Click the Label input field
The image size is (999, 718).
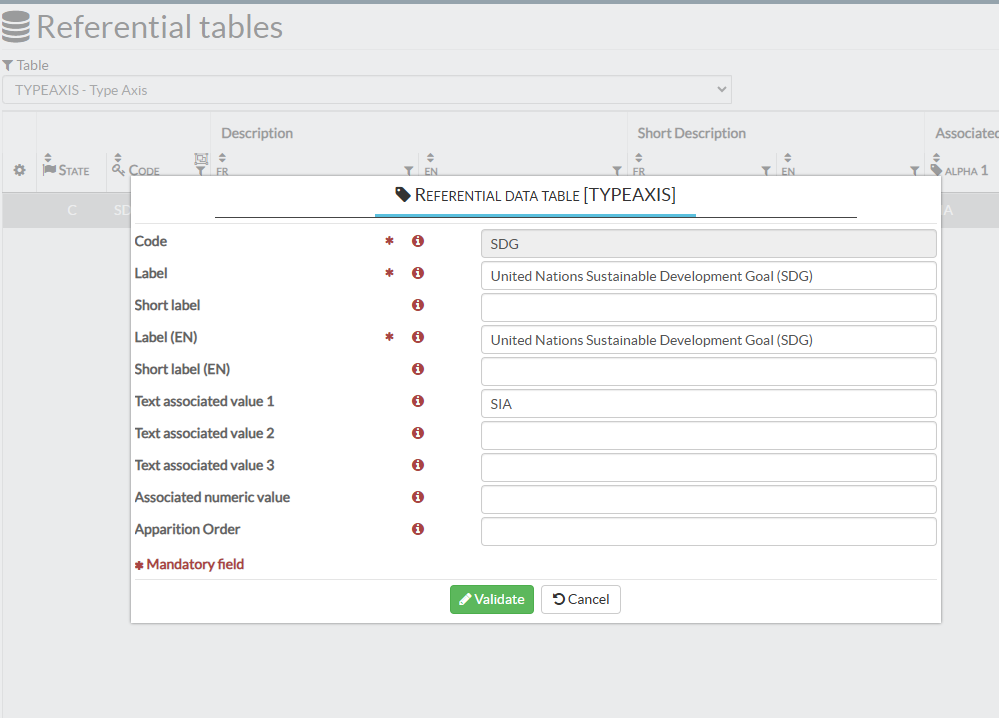click(708, 276)
